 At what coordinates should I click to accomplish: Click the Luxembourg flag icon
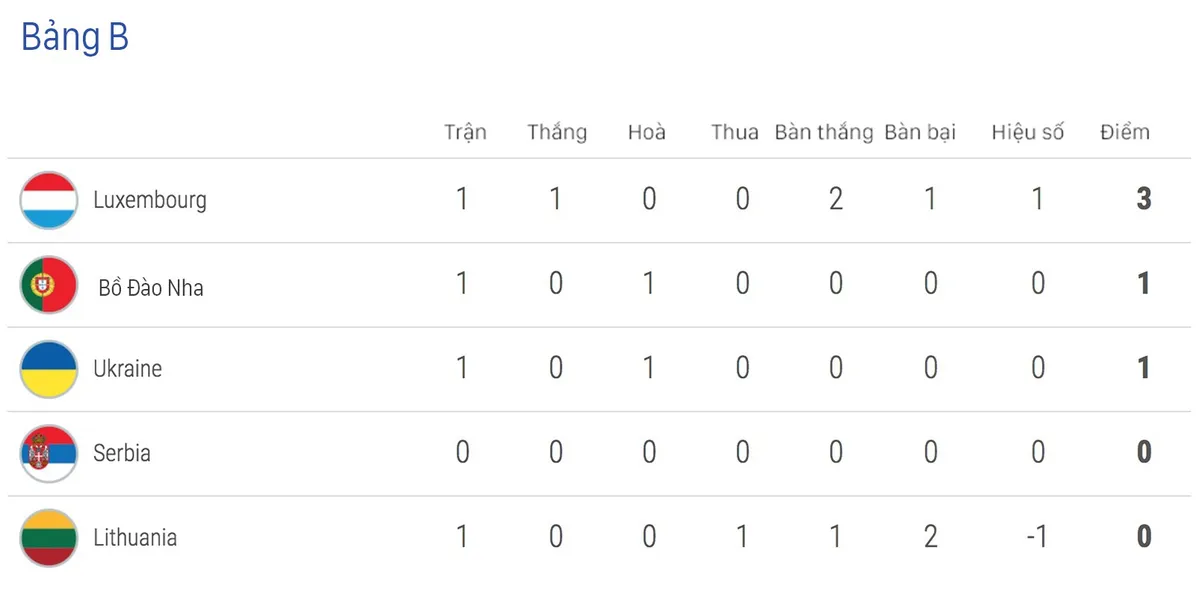48,200
